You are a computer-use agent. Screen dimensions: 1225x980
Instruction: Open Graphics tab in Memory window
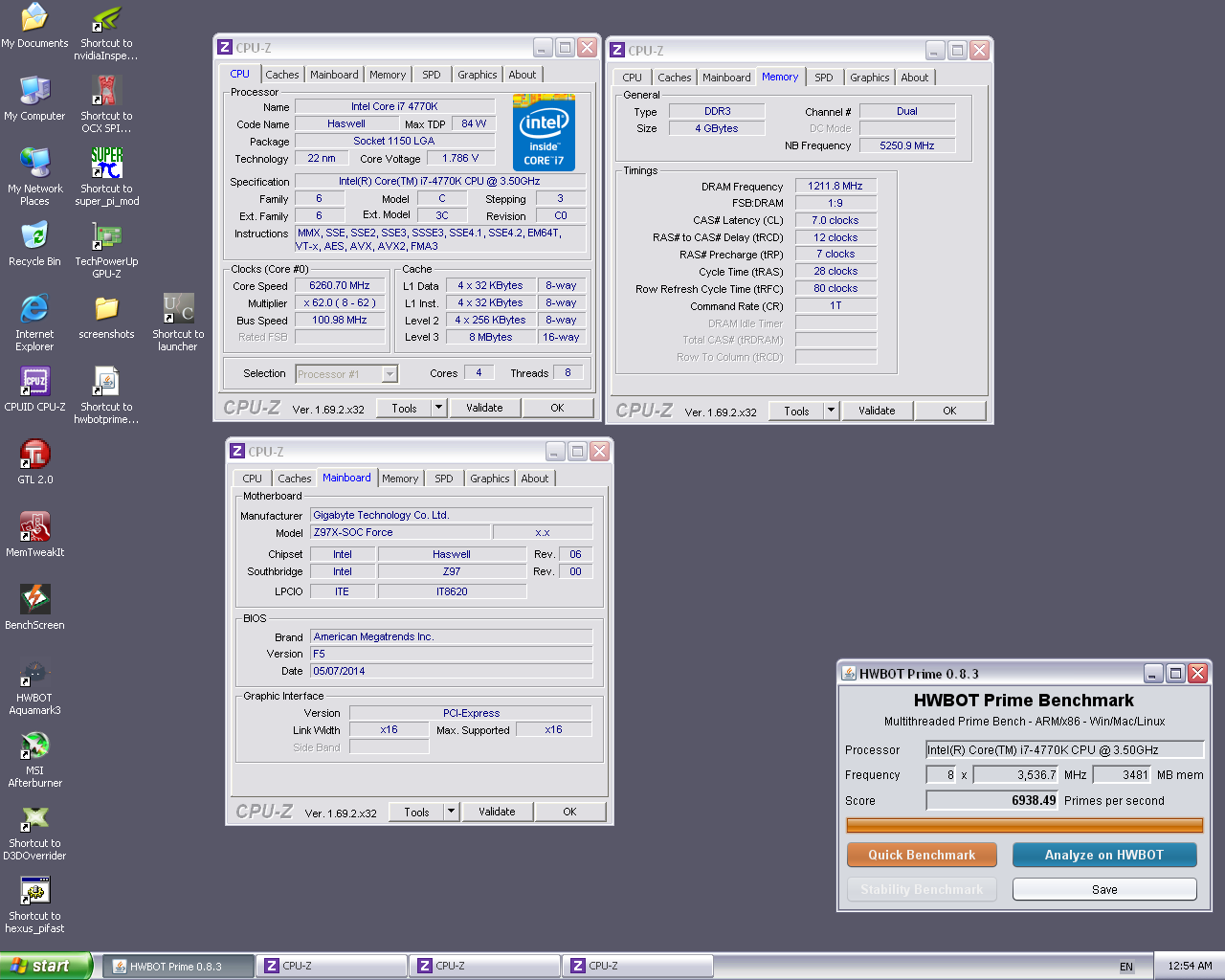click(x=870, y=78)
